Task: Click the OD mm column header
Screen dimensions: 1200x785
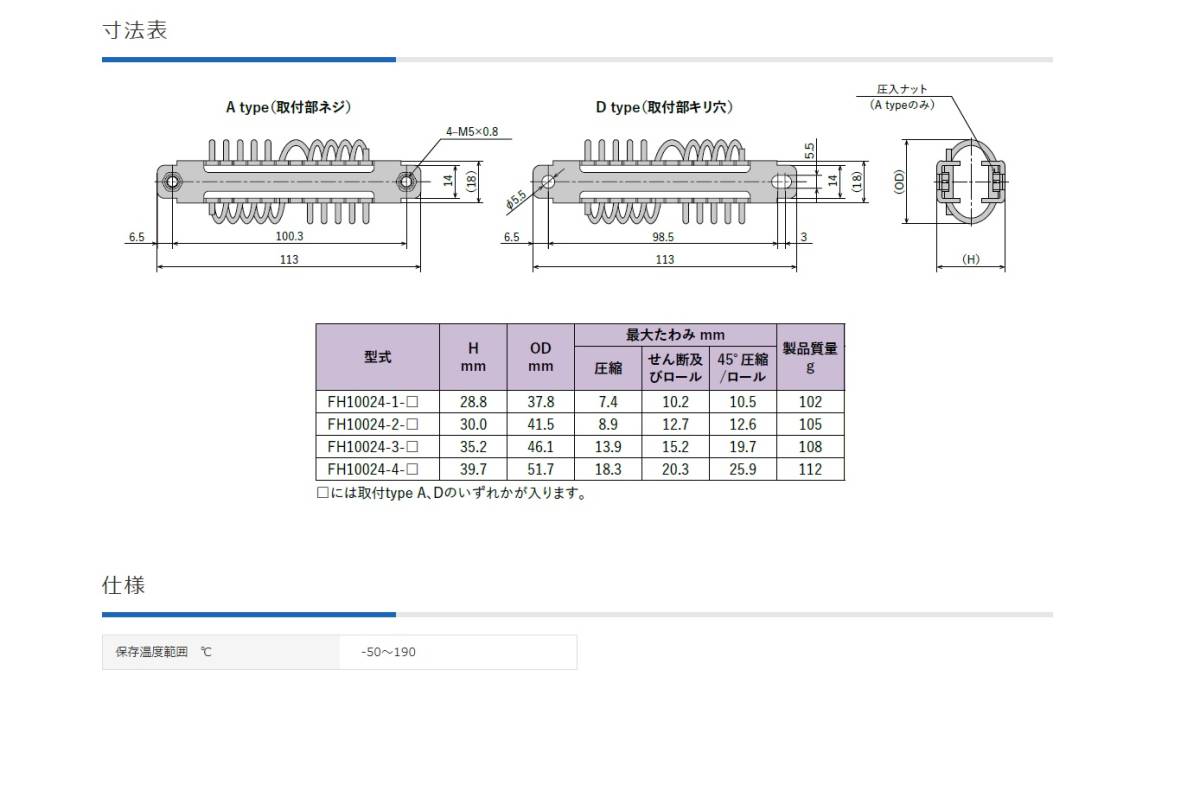Action: [x=541, y=357]
